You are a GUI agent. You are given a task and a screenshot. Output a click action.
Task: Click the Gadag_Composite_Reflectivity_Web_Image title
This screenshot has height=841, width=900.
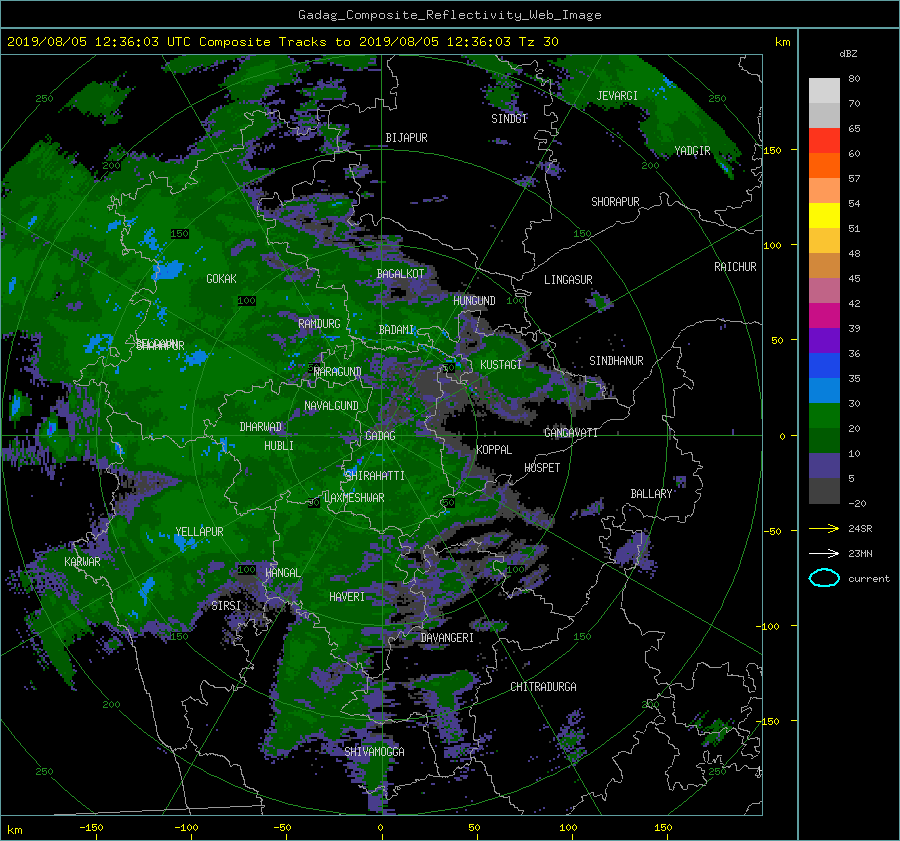coord(449,15)
